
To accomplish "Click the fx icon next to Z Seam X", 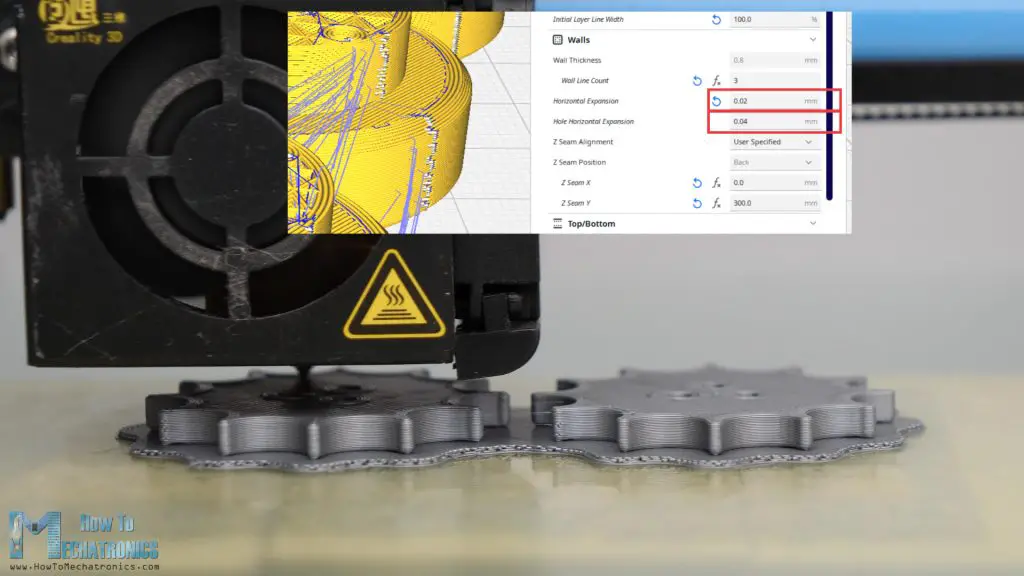I will (x=716, y=182).
